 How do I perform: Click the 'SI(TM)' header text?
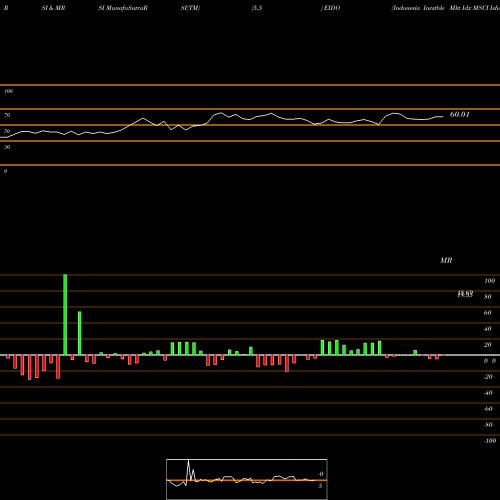pos(190,8)
